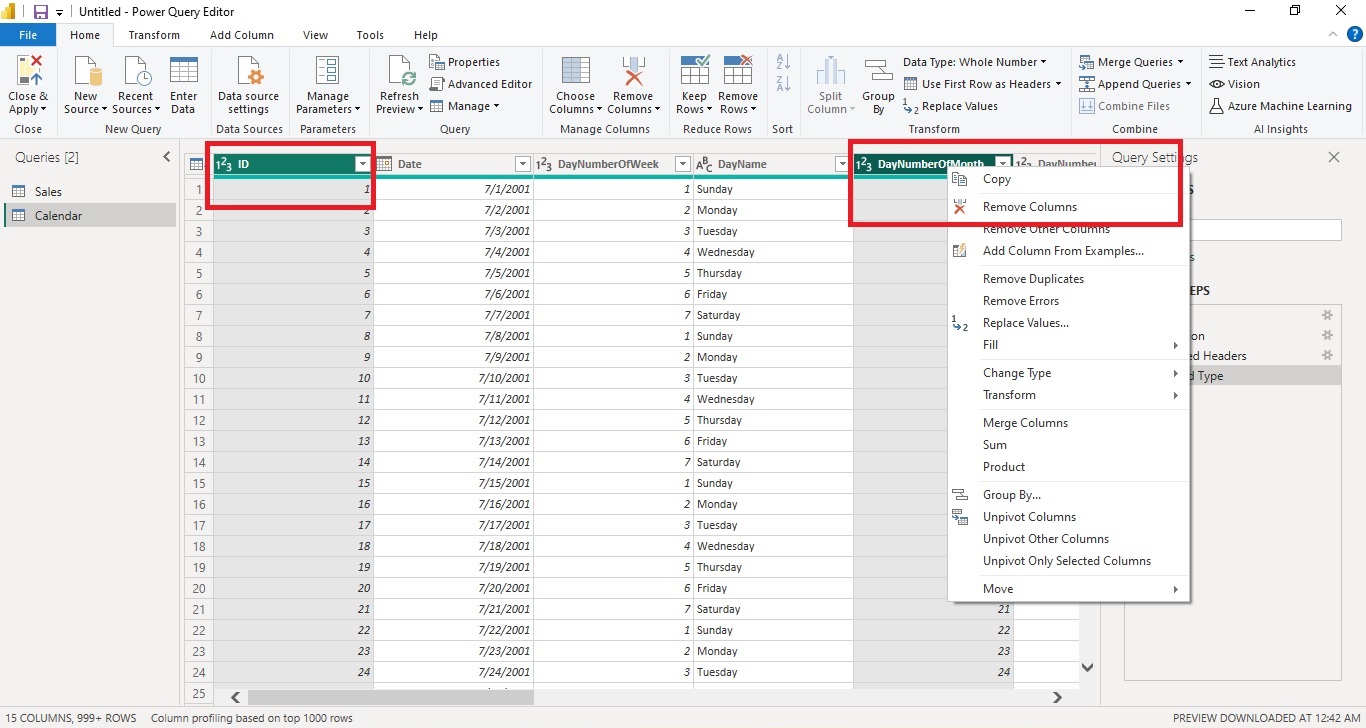Select the New Source icon
The height and width of the screenshot is (728, 1366).
(85, 84)
